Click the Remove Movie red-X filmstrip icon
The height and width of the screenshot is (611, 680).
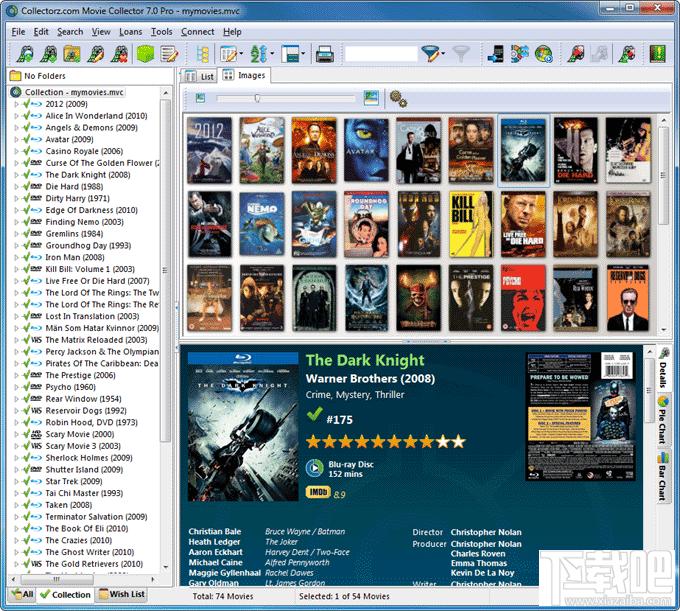119,54
